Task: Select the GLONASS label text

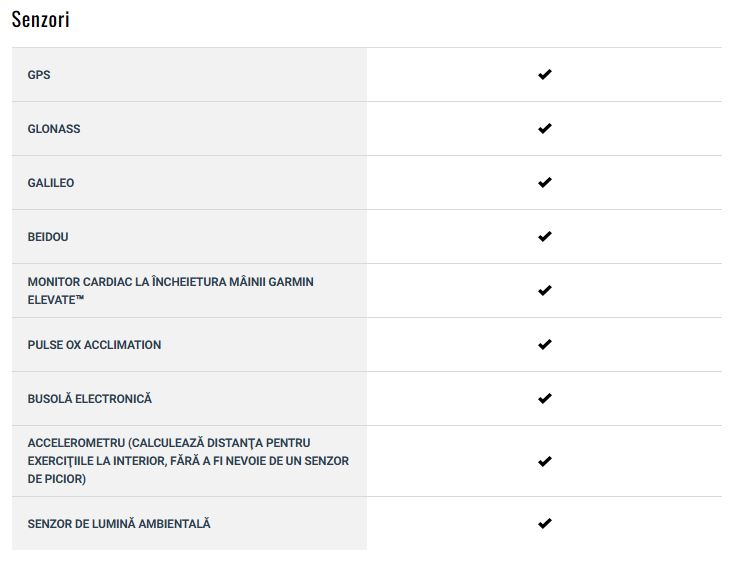Action: click(54, 129)
